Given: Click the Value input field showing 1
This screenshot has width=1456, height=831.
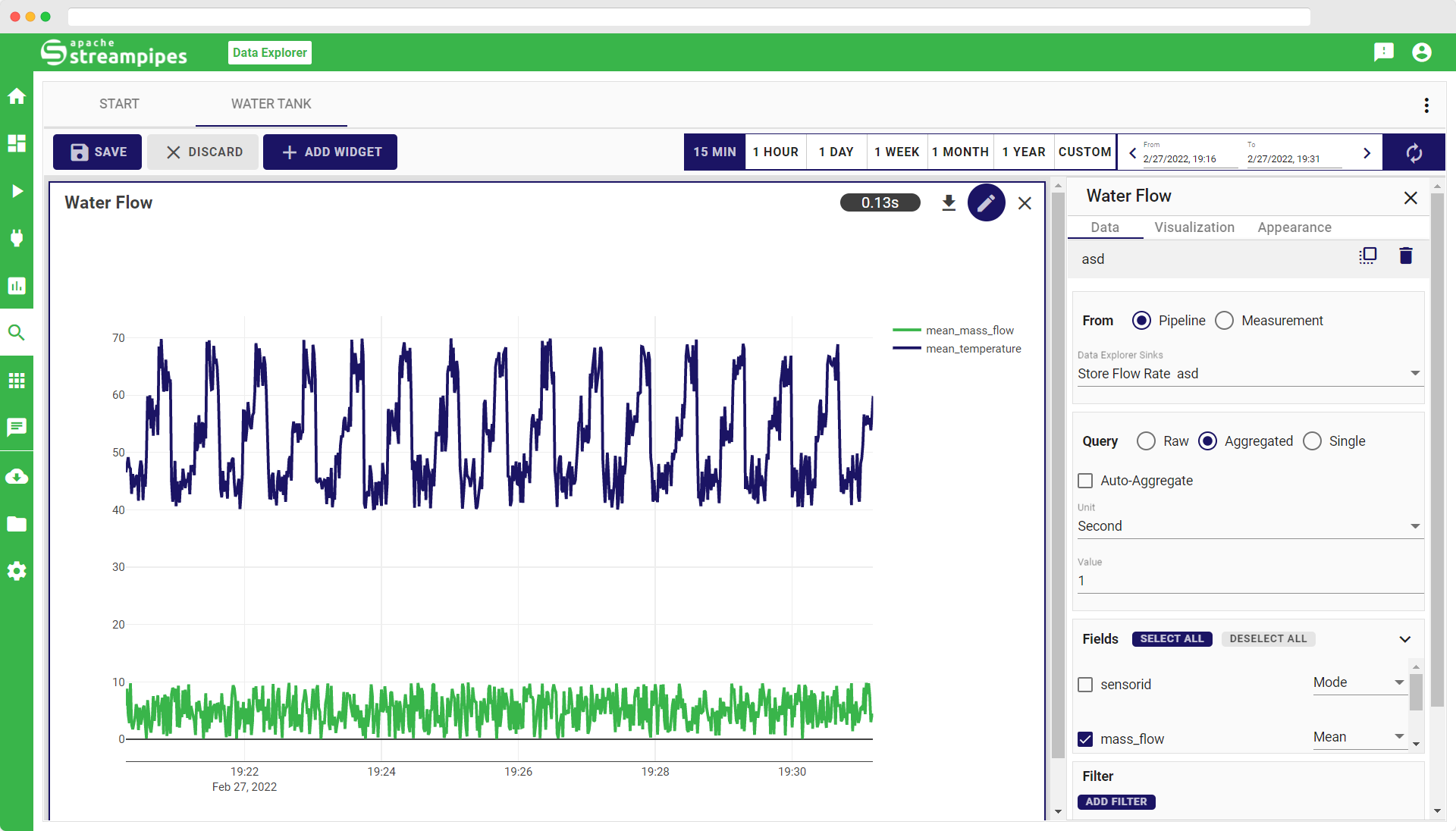Looking at the screenshot, I should (1247, 581).
